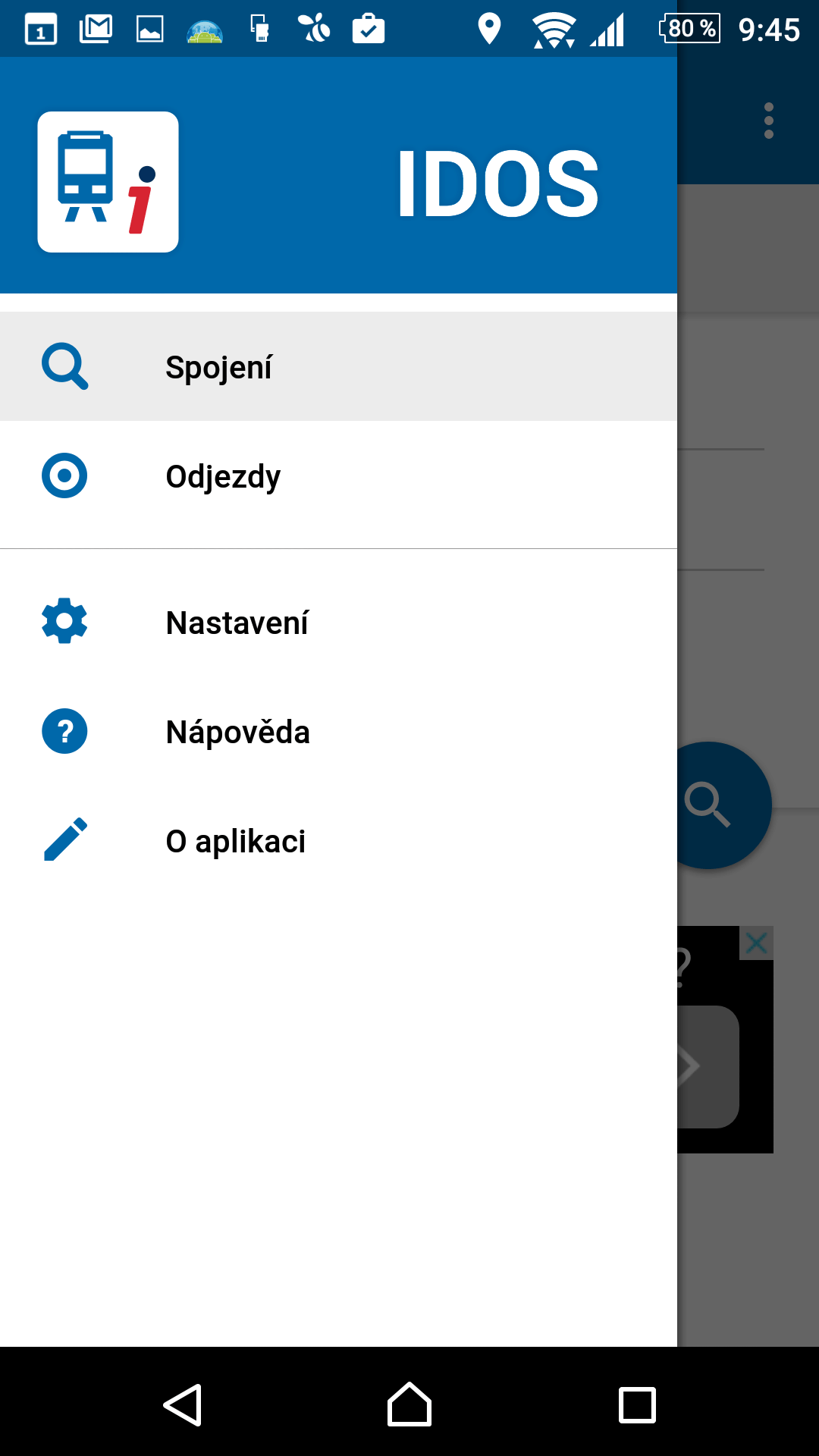Close the advertisement with the X
819x1456 pixels.
(x=756, y=943)
